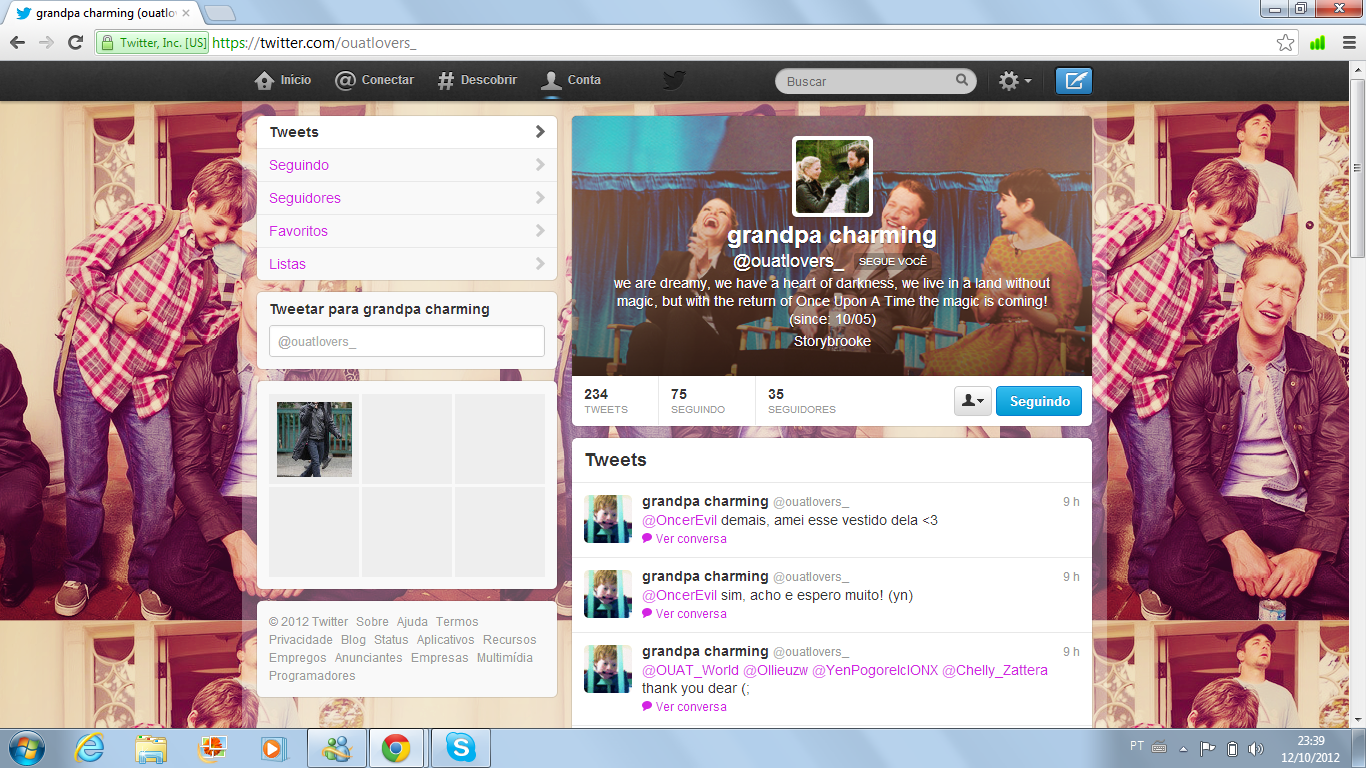This screenshot has height=768, width=1366.
Task: Open the Conectar @ tab
Action: tap(374, 80)
